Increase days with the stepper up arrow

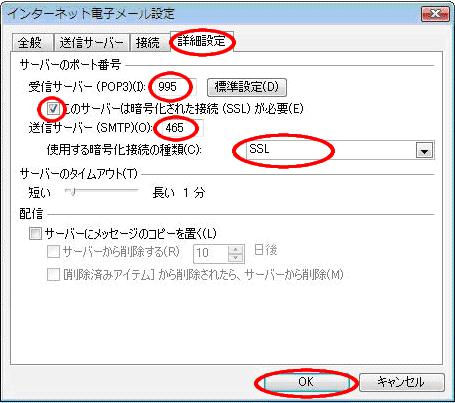(236, 250)
